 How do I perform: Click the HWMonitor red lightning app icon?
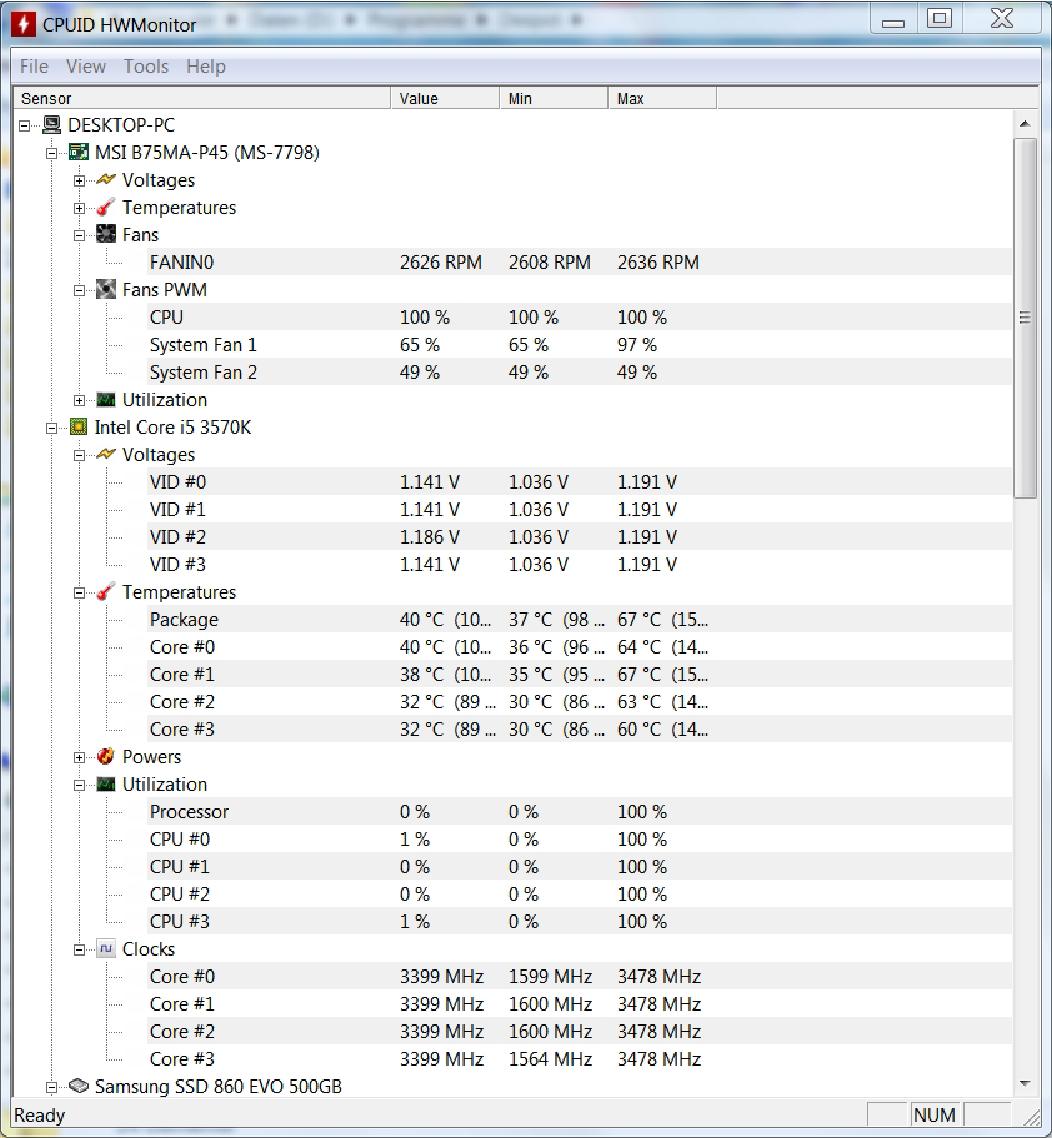click(x=22, y=24)
